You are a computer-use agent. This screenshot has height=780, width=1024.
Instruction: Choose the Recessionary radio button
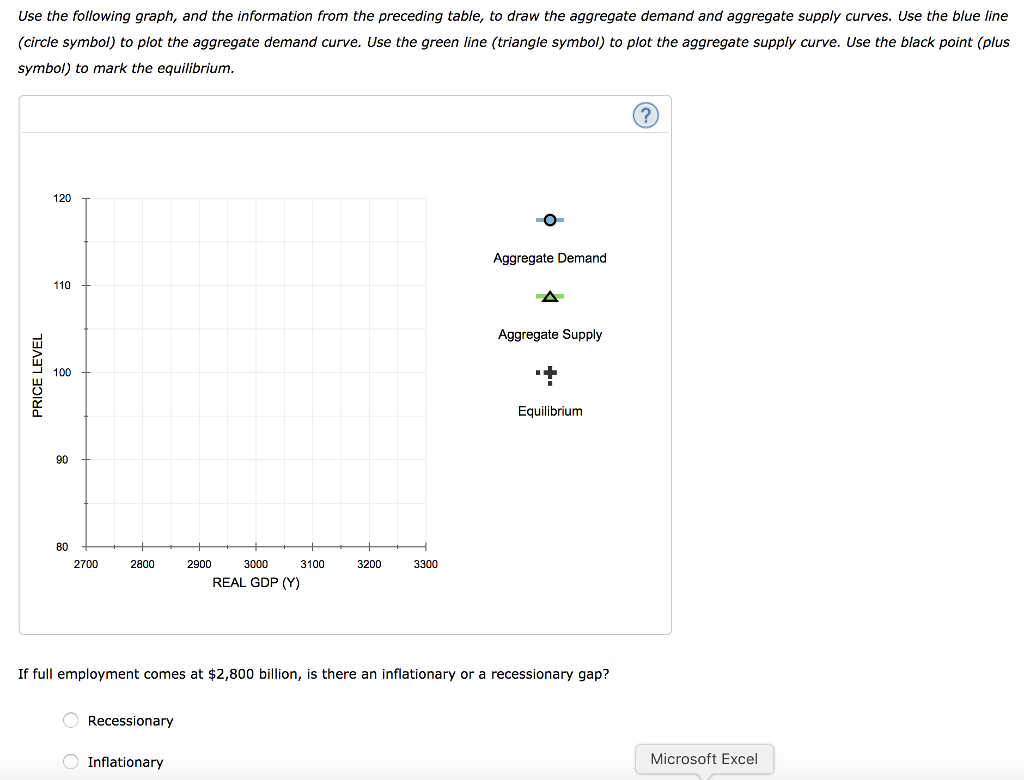tap(71, 720)
